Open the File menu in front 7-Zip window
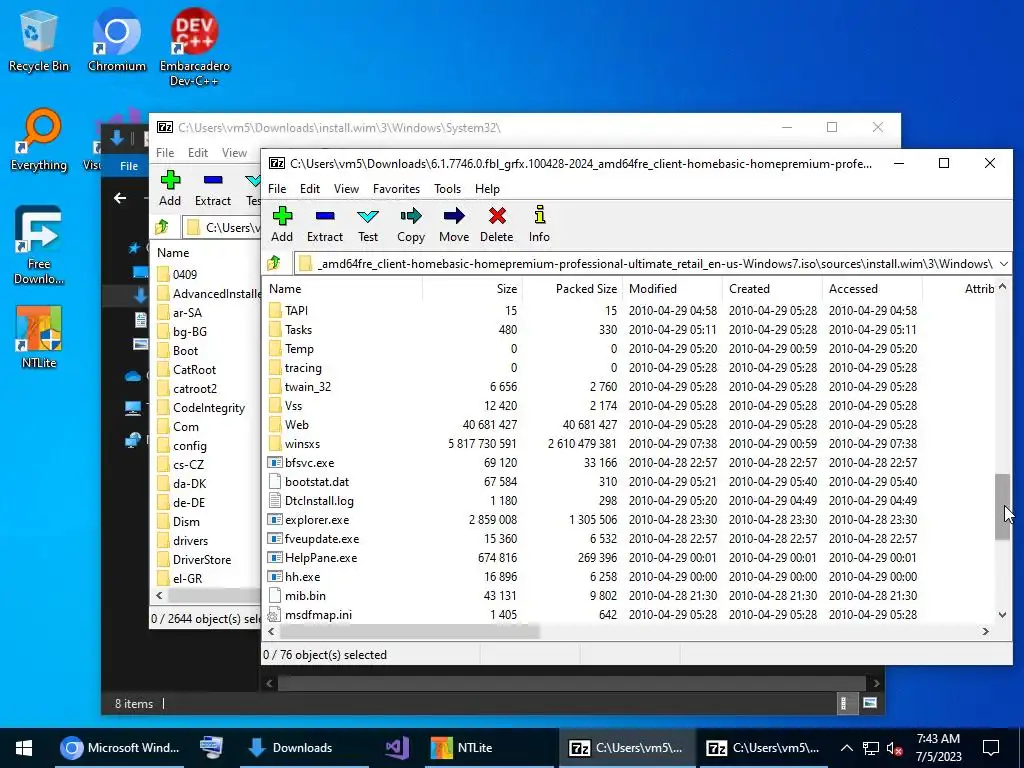Screen dimensions: 1024x768 (x=277, y=189)
